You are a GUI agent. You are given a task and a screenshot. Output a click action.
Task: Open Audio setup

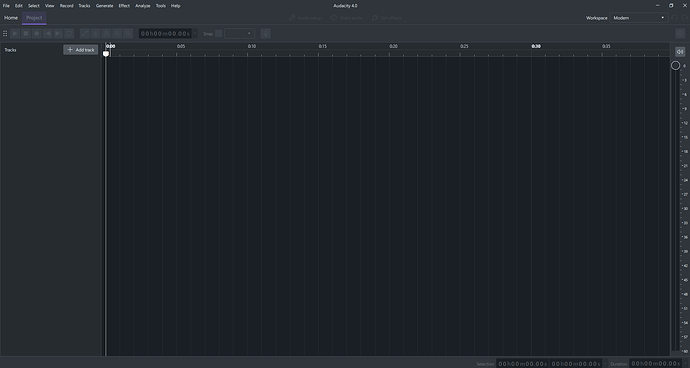click(x=305, y=18)
